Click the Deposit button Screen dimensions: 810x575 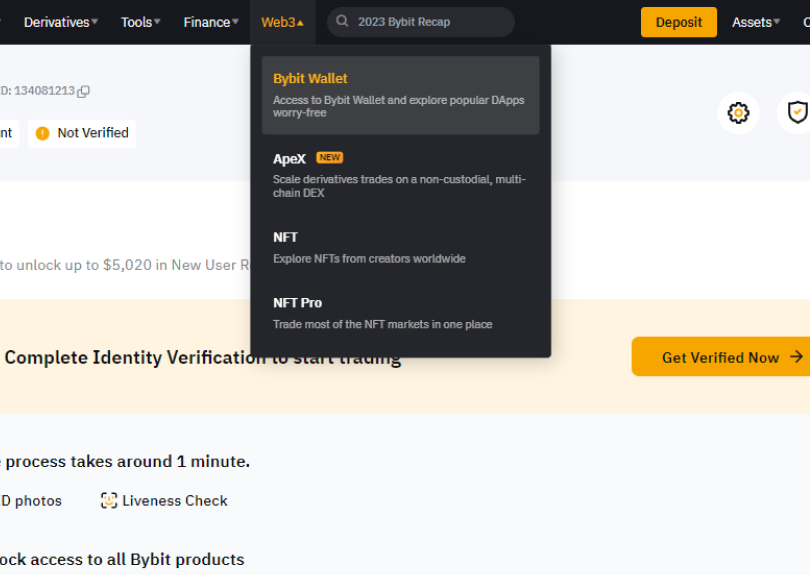point(679,22)
